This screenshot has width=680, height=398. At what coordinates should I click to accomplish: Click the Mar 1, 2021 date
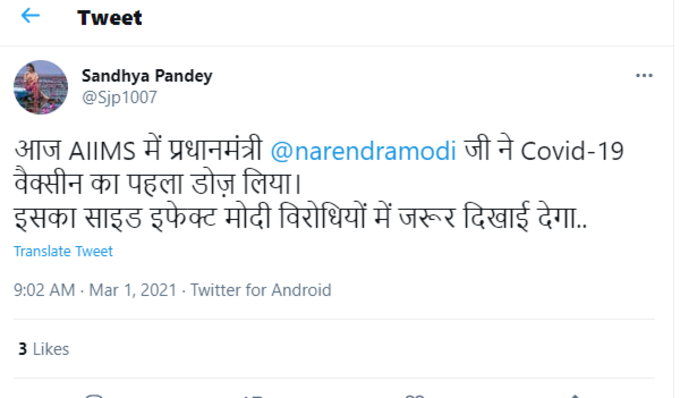(x=133, y=290)
